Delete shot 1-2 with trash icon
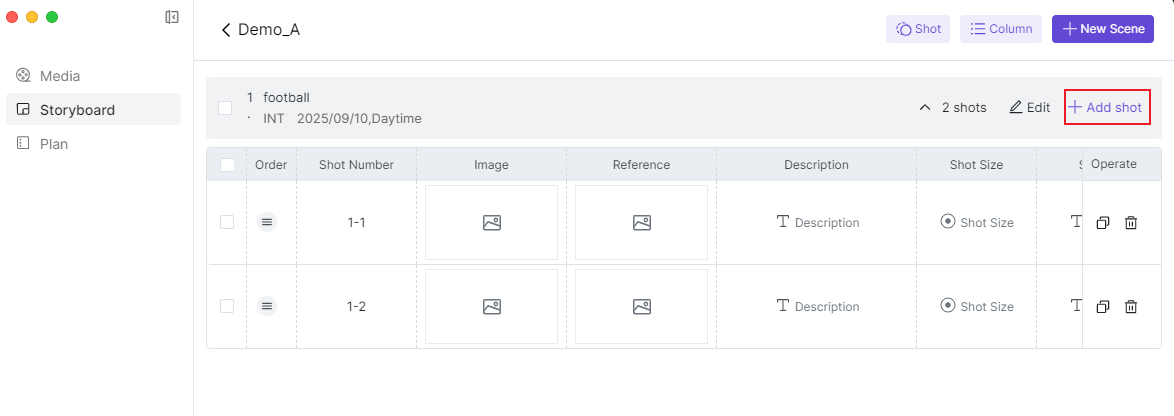This screenshot has width=1174, height=416. pyautogui.click(x=1131, y=307)
